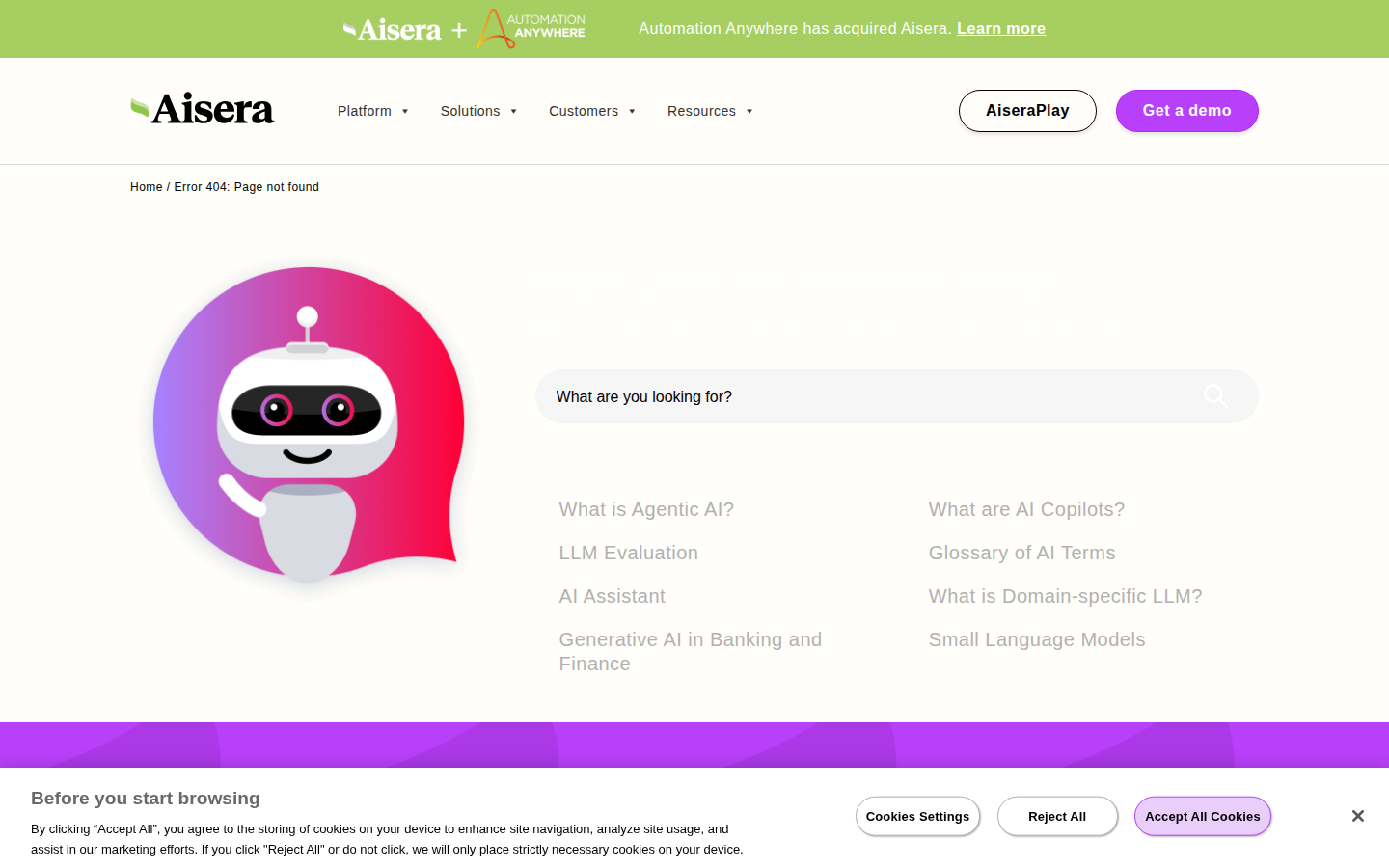Open the What is Agentic AI? link
This screenshot has height=868, width=1389.
click(646, 509)
